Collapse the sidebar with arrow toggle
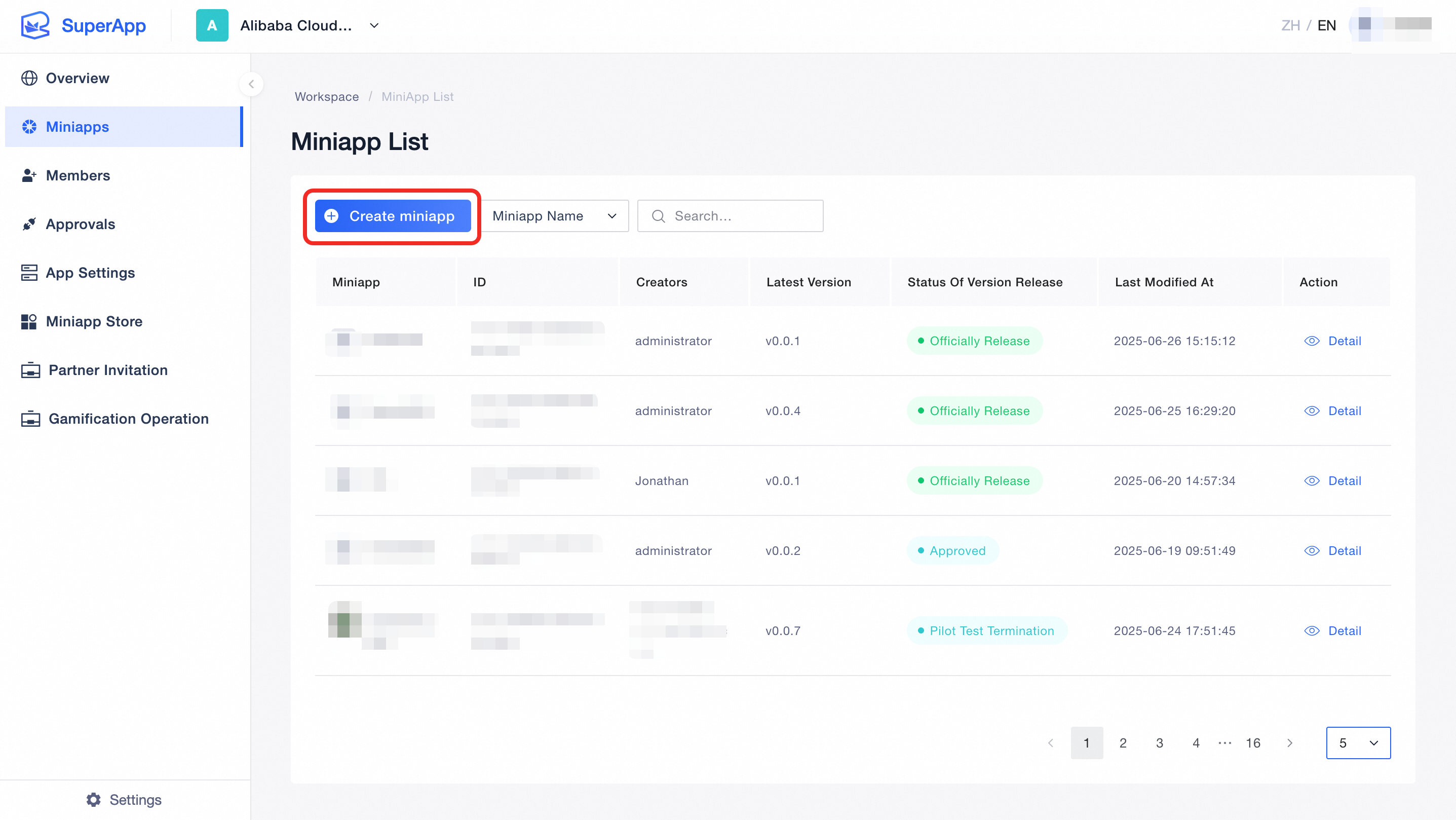This screenshot has width=1456, height=820. 251,84
